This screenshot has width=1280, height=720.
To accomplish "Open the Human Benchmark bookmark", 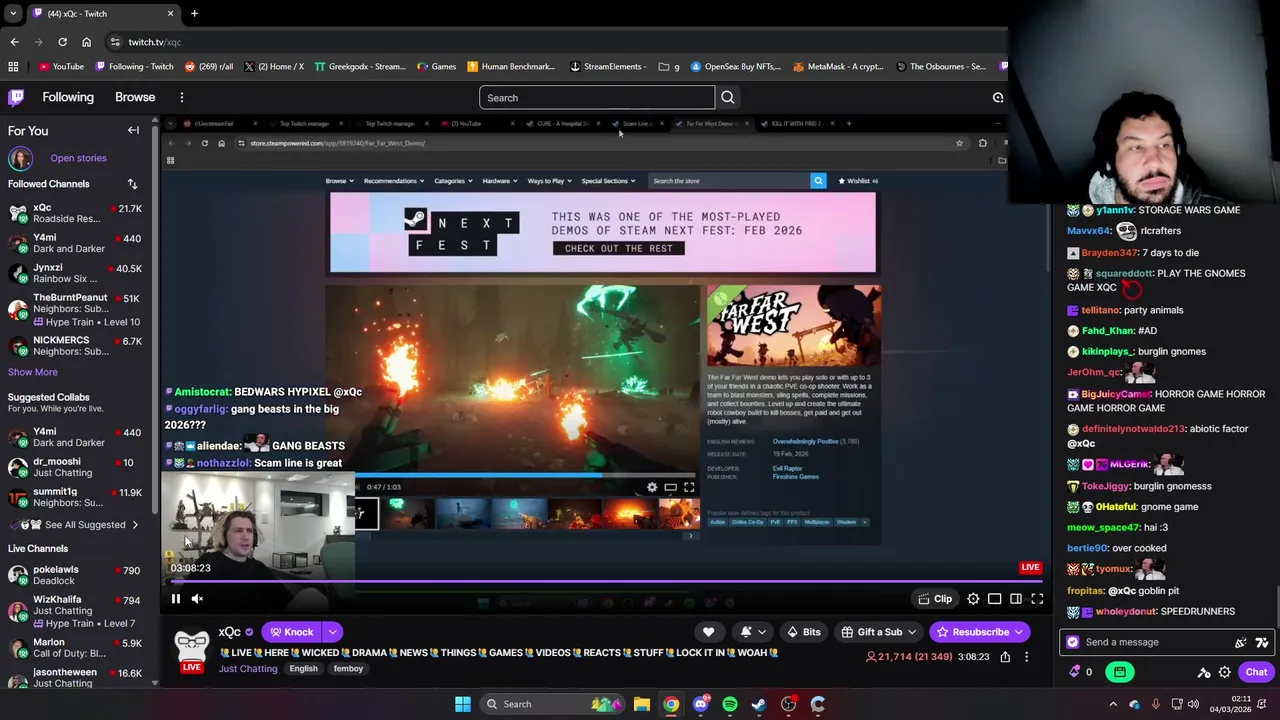I will 511,66.
